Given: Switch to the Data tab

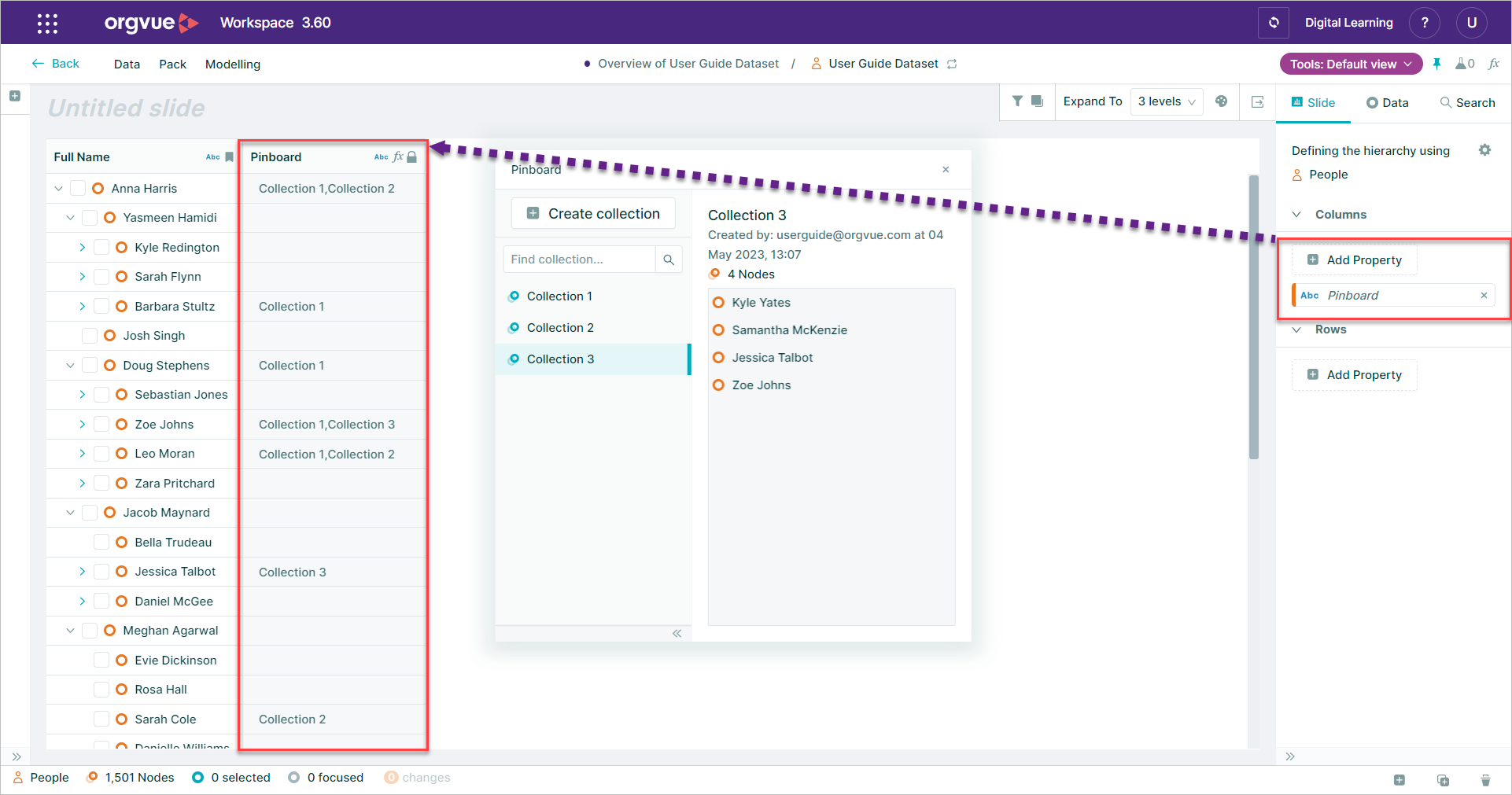Looking at the screenshot, I should pos(1387,103).
